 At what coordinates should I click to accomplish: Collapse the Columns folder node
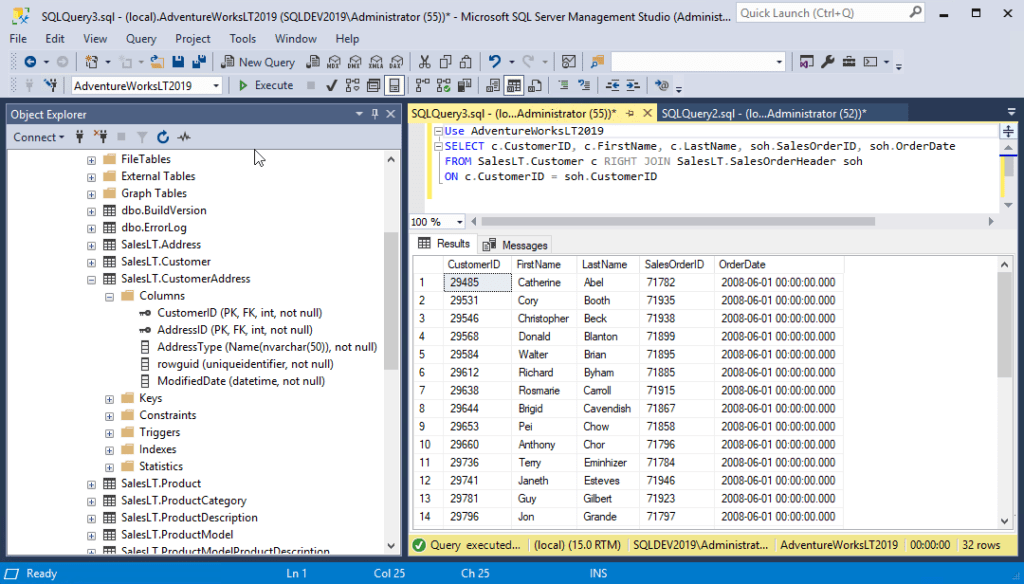tap(110, 297)
